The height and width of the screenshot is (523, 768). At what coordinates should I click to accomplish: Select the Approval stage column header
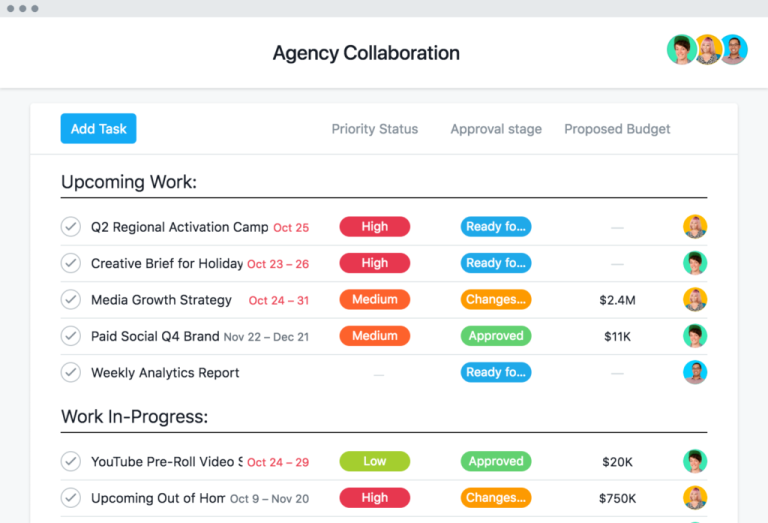(496, 129)
